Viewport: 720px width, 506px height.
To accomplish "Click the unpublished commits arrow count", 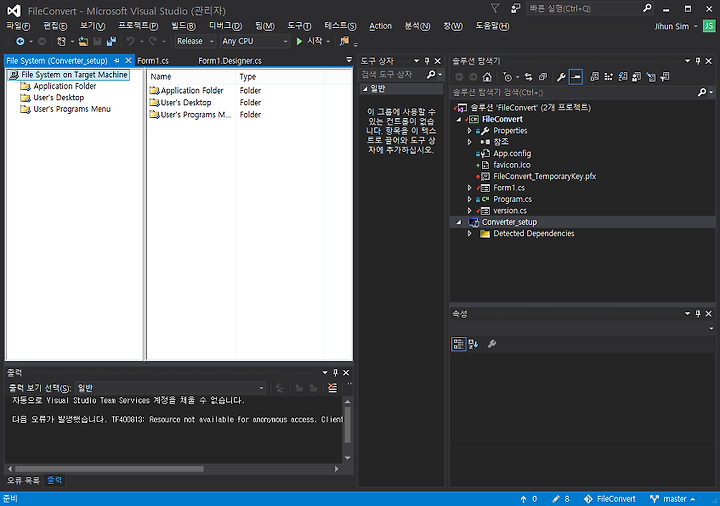I will click(529, 499).
